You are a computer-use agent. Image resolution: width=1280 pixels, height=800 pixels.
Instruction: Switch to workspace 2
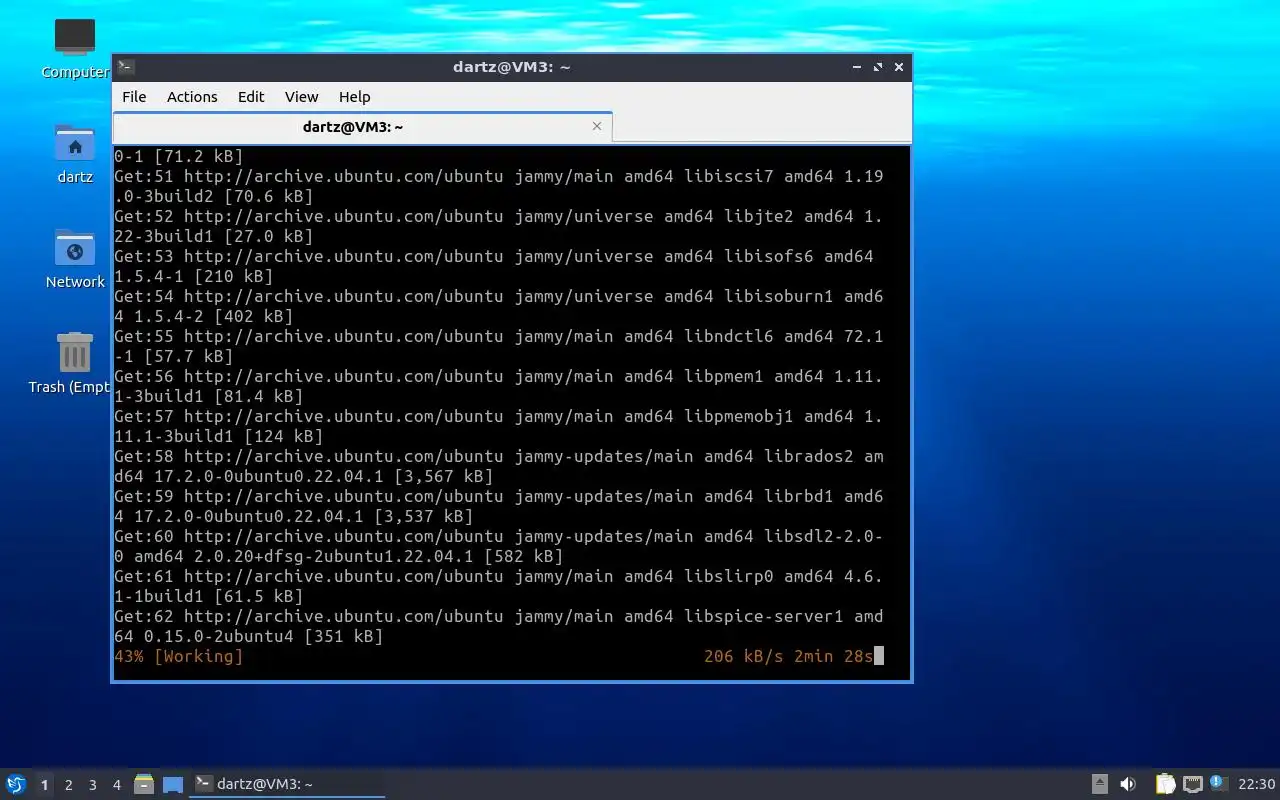pos(69,785)
